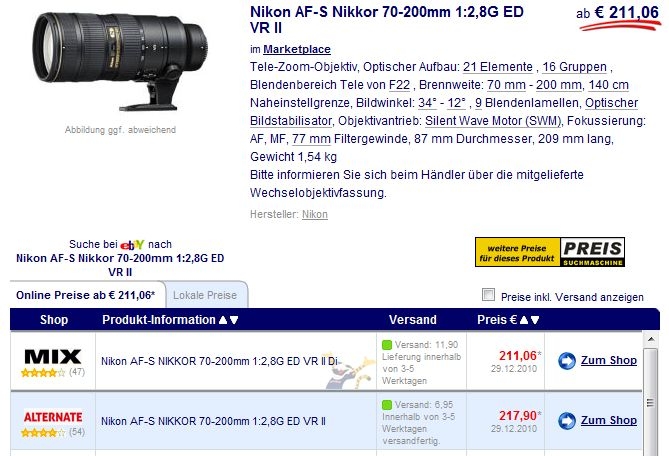The width and height of the screenshot is (669, 456).
Task: Click the blue arrow icon in MIX row
Action: coord(567,361)
